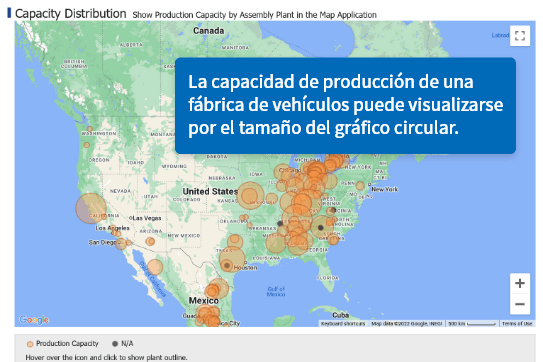Open the Terms of Use link

point(517,324)
